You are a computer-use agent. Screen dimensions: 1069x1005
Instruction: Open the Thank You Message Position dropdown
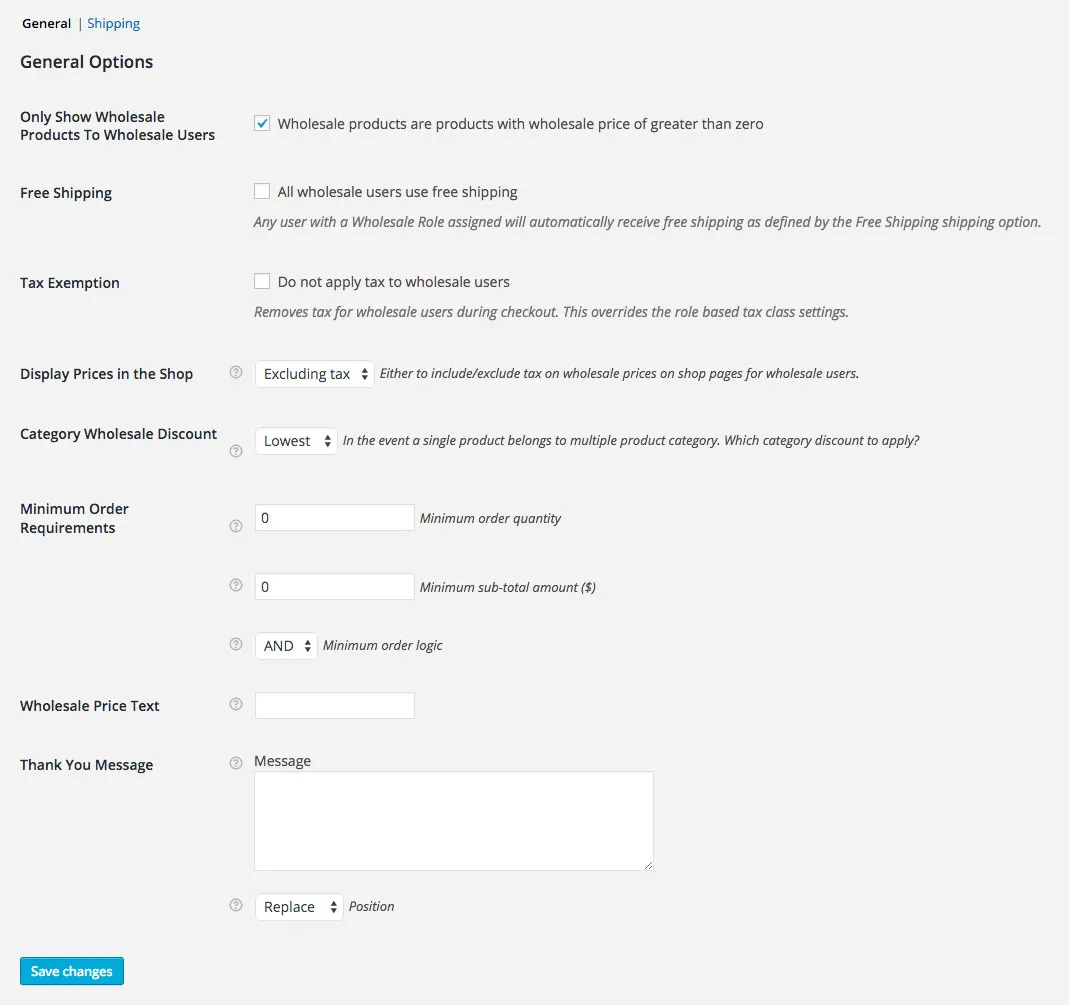tap(298, 906)
